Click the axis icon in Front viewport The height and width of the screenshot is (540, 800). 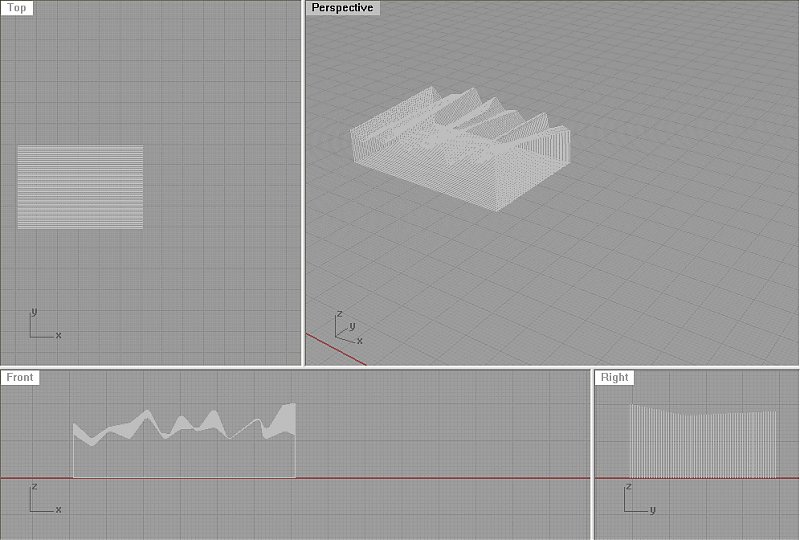[x=45, y=498]
